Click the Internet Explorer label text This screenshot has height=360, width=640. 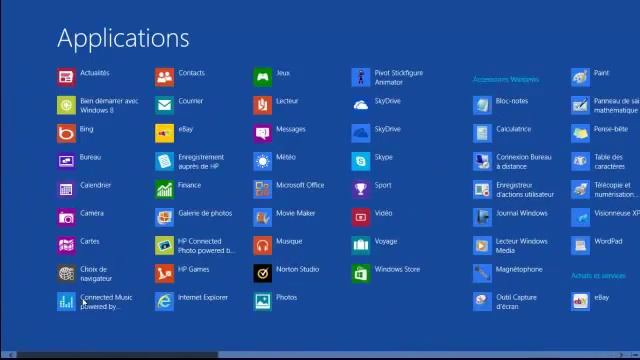click(203, 298)
